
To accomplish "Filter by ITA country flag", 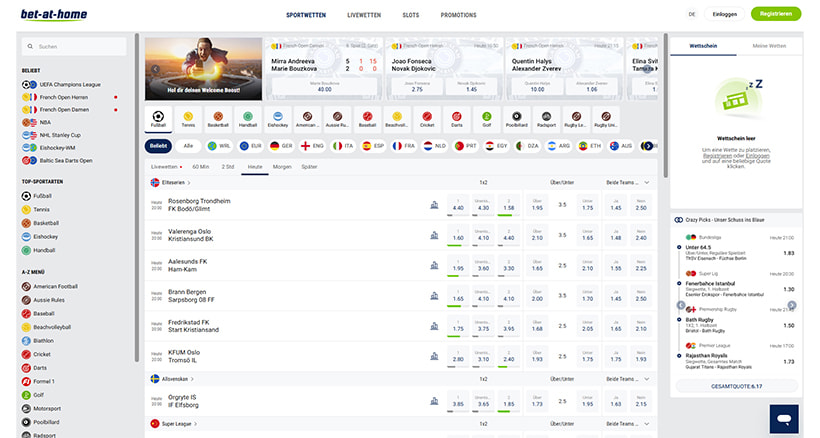I will click(x=343, y=146).
